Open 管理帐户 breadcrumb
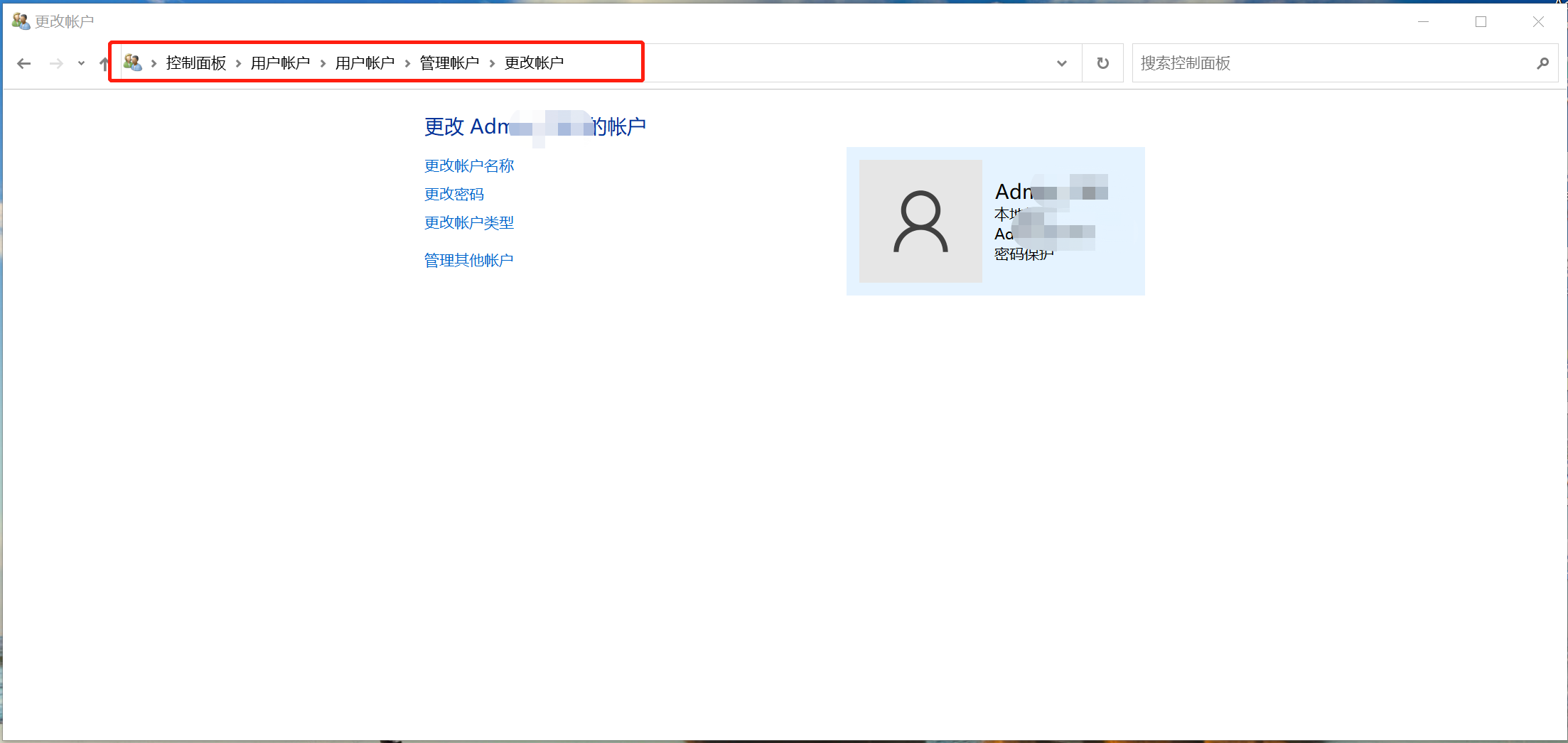 pyautogui.click(x=449, y=63)
